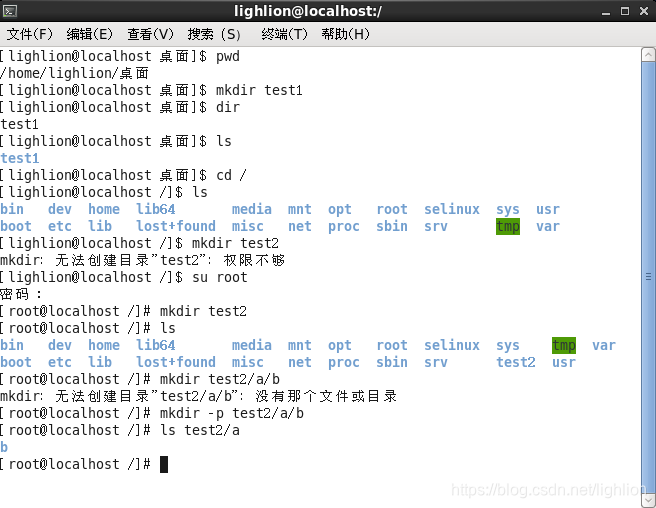This screenshot has height=508, width=656.
Task: Click the 密码： password prompt line
Action: pyautogui.click(x=21, y=294)
